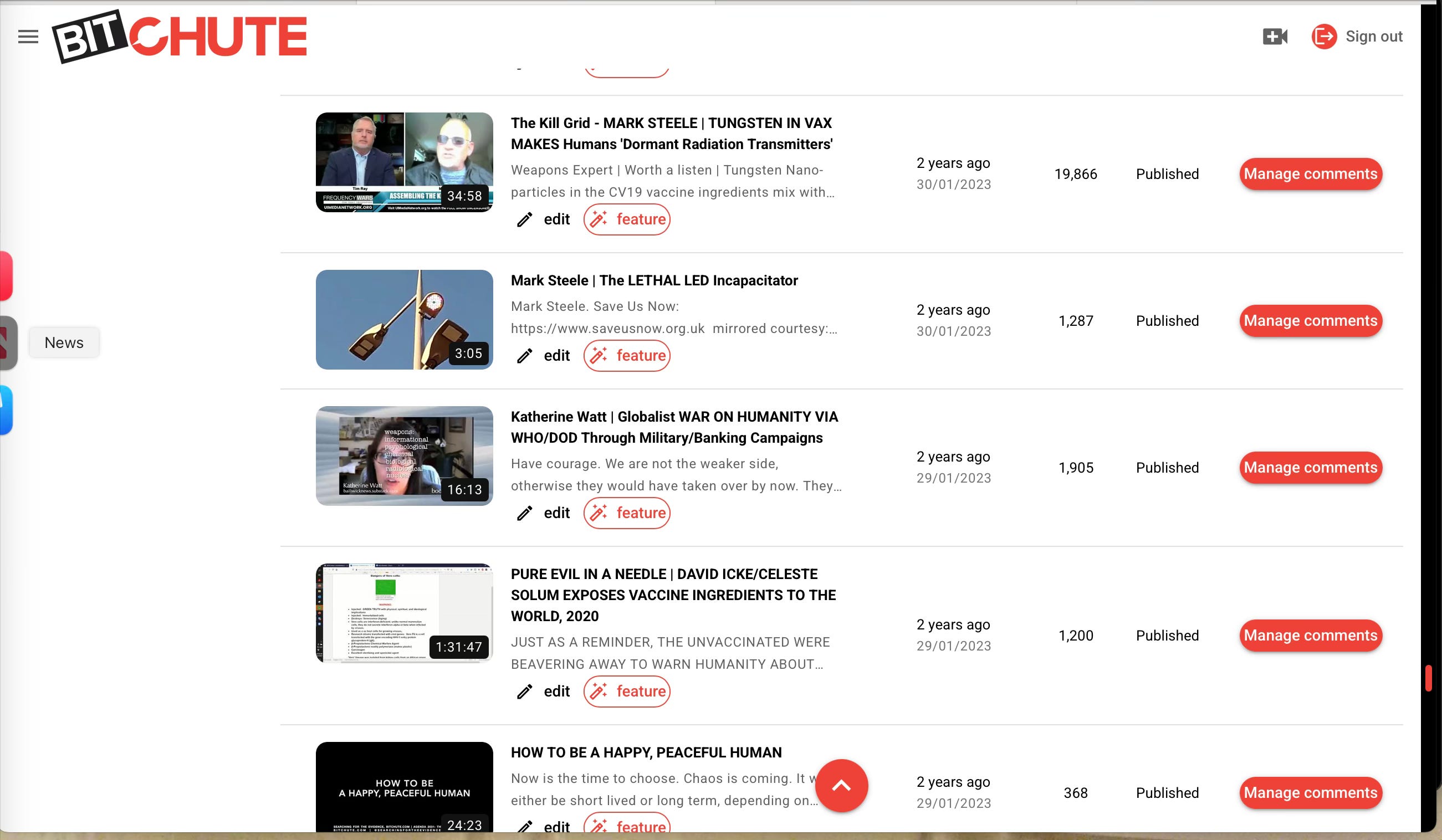The image size is (1442, 840).
Task: Click the red sign out icon
Action: point(1323,37)
